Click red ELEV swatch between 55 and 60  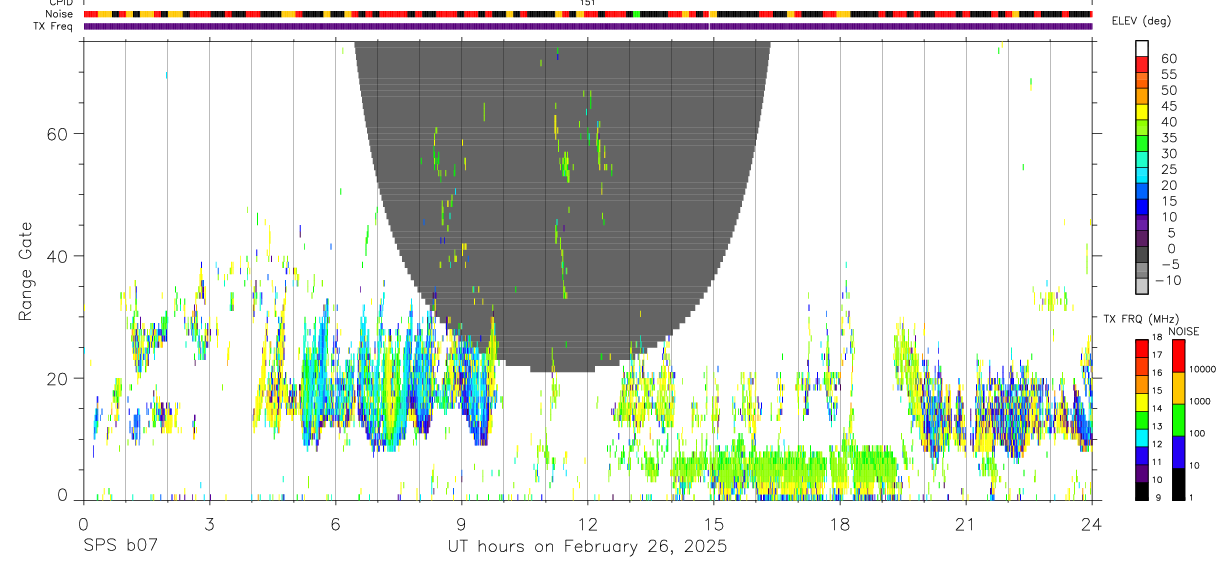tap(1142, 64)
